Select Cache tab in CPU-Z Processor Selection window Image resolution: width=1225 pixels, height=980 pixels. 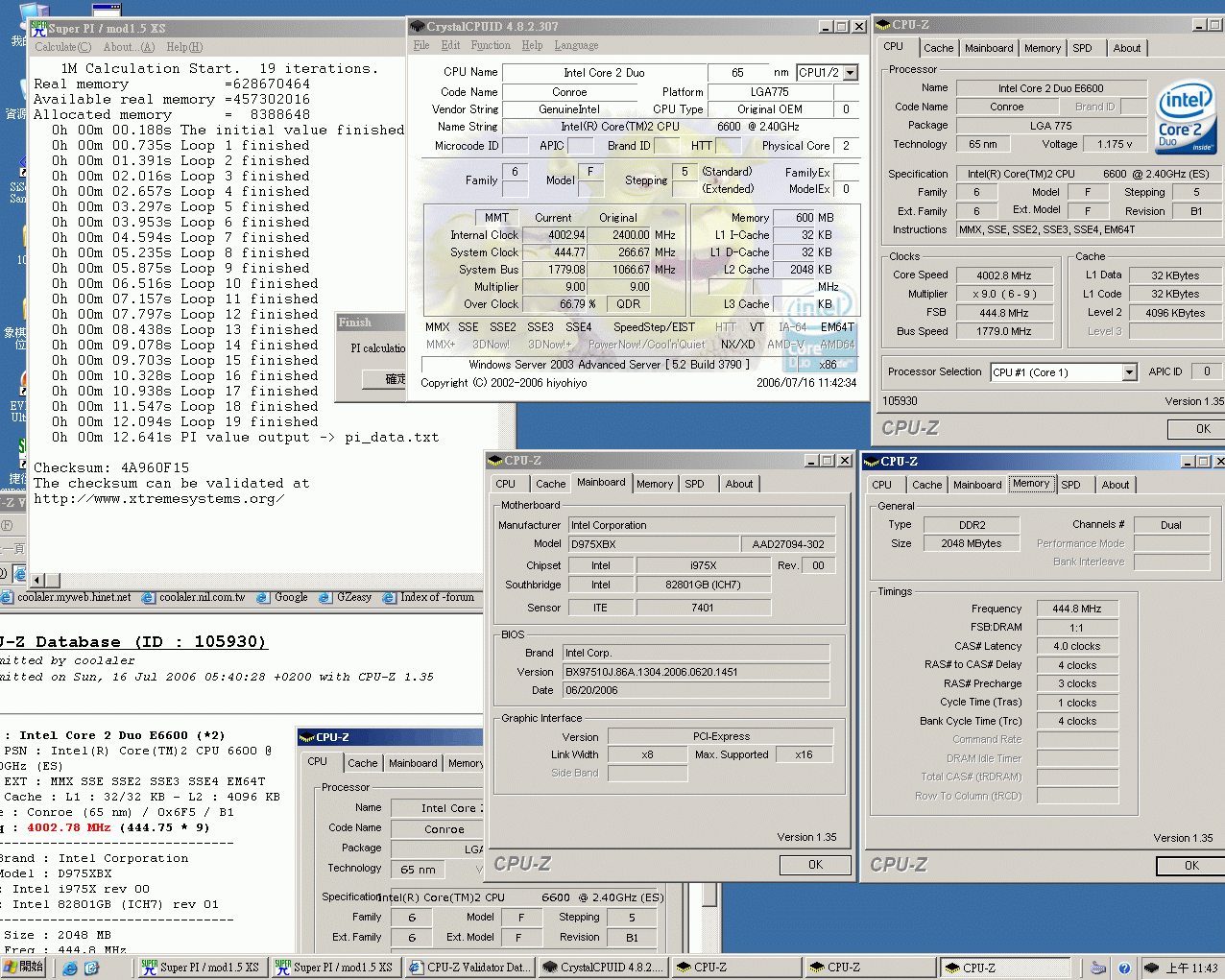[x=939, y=48]
